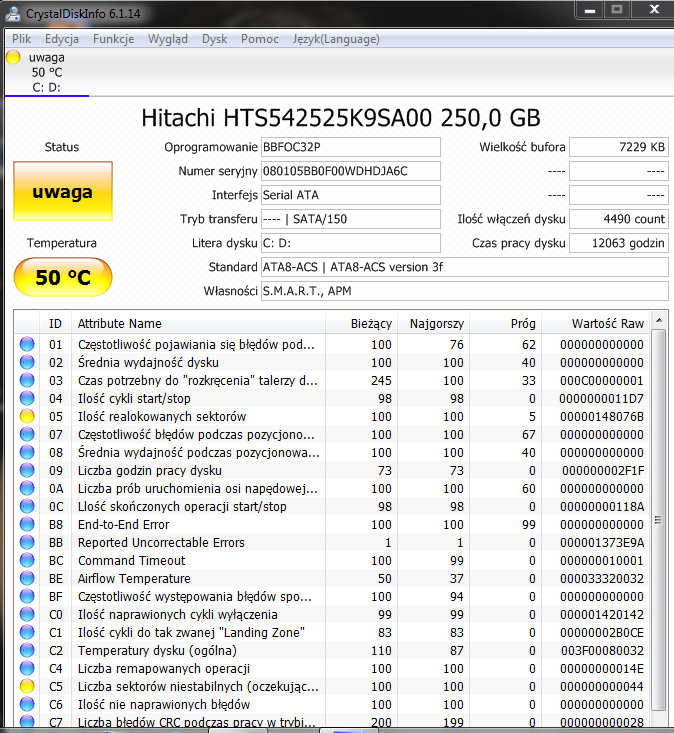Select the Ilość realokowanych sektorów row text
674x733 pixels.
tap(162, 416)
